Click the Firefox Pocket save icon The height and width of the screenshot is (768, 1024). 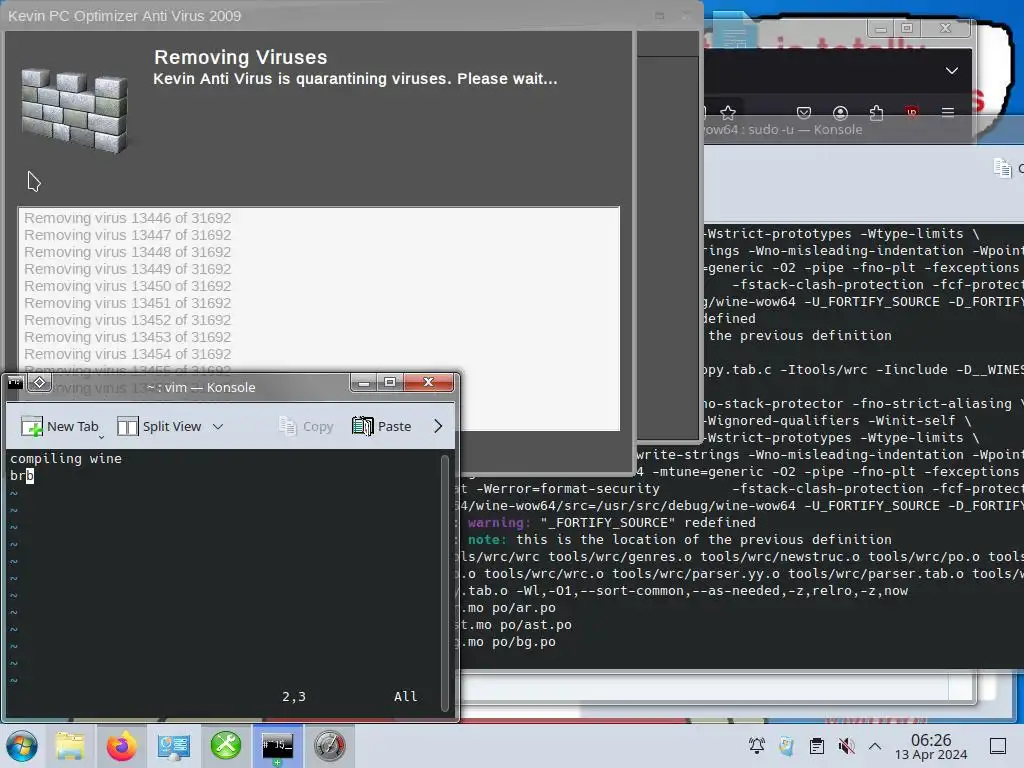point(804,113)
